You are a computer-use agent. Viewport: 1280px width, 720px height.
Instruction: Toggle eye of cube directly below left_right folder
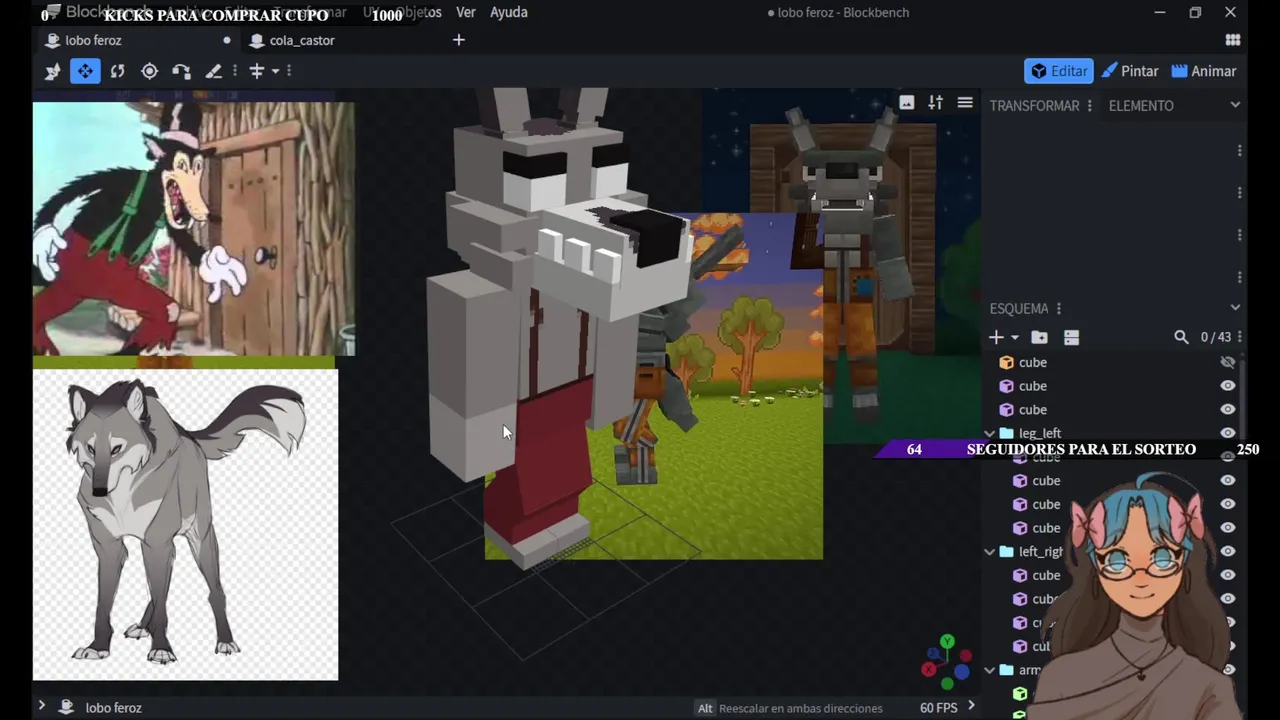click(1228, 575)
